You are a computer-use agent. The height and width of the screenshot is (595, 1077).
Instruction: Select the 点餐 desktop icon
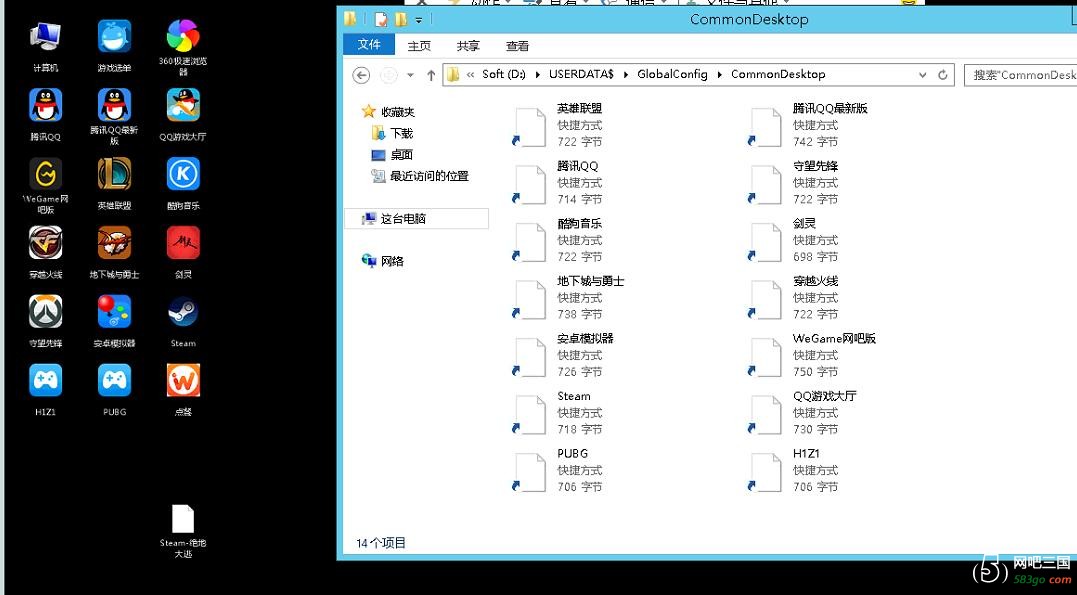pyautogui.click(x=183, y=390)
